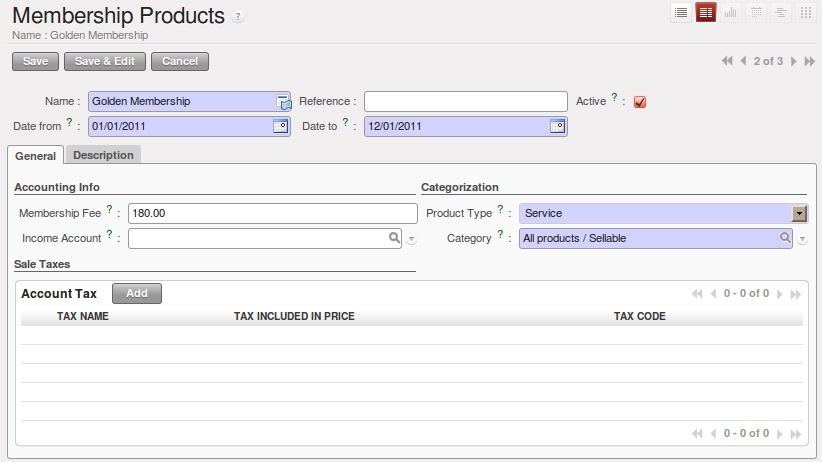The height and width of the screenshot is (462, 822).
Task: Open Product Type dropdown arrow
Action: [x=799, y=213]
